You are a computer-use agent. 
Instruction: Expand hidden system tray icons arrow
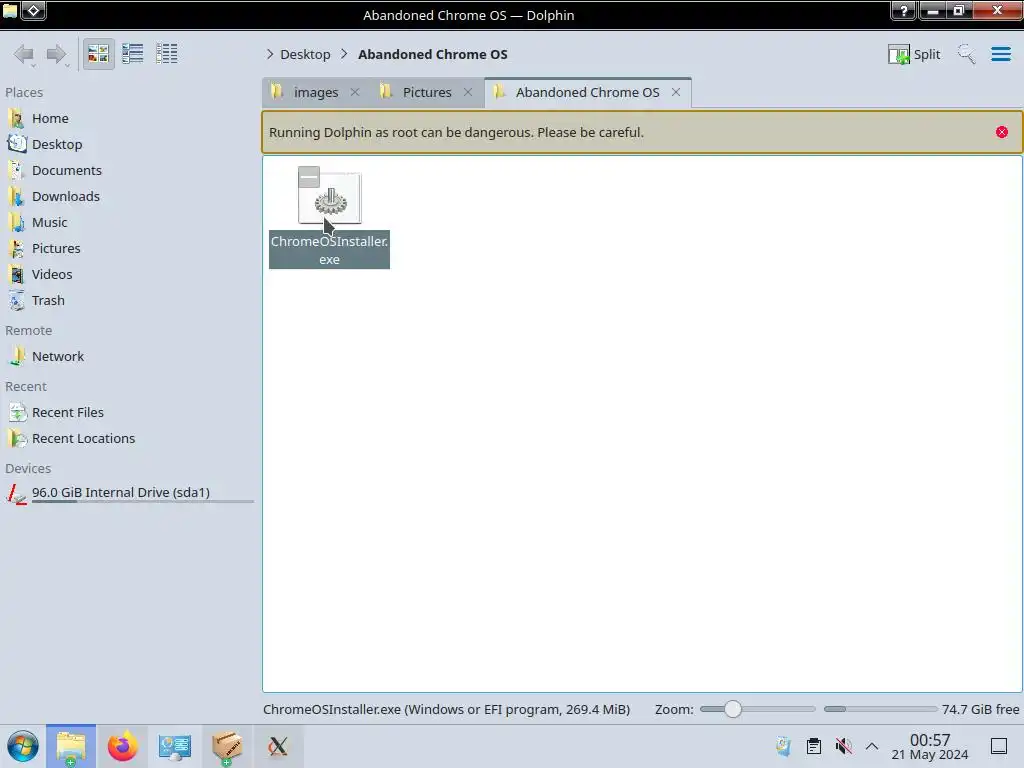(x=872, y=746)
